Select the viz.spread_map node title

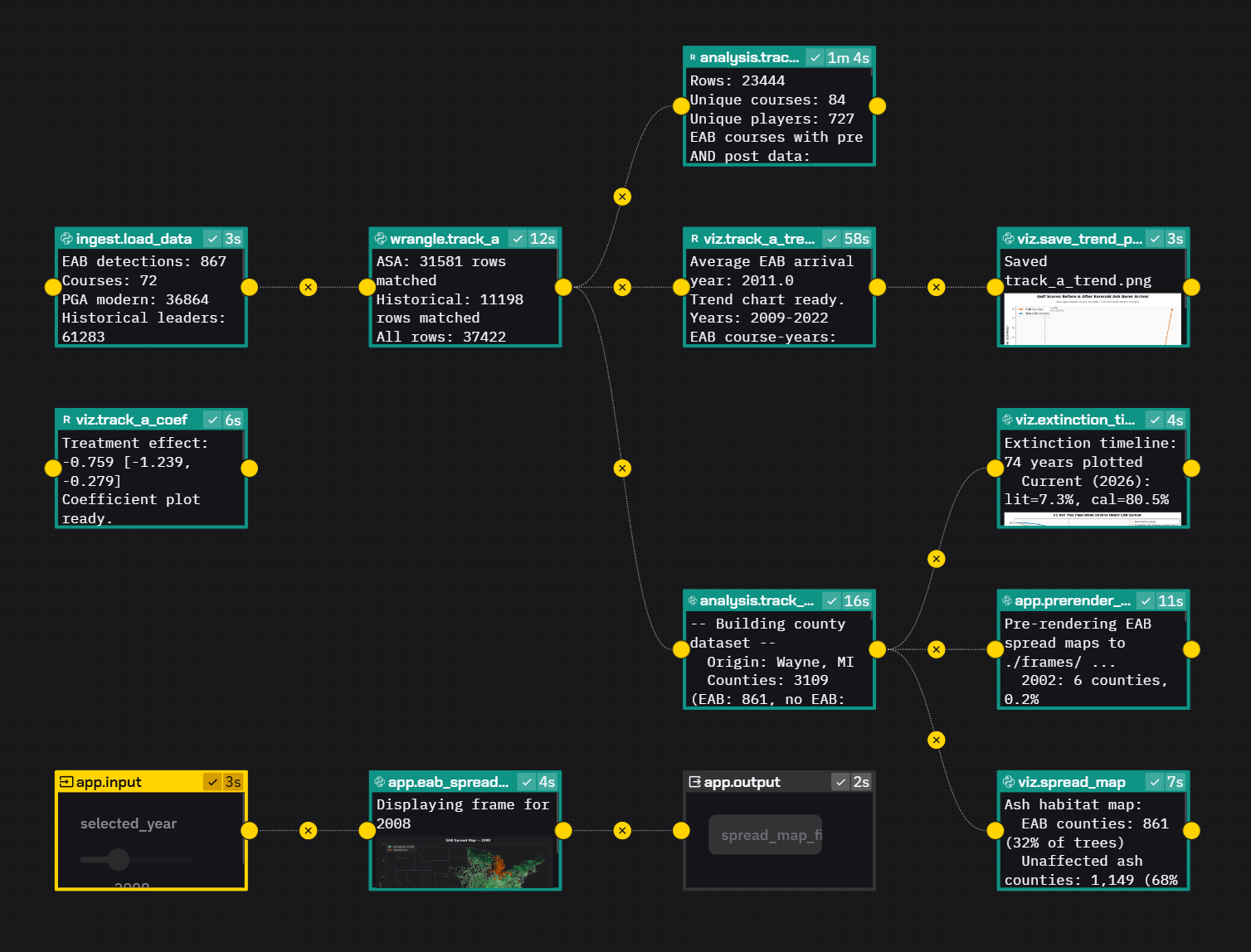coord(1072,782)
